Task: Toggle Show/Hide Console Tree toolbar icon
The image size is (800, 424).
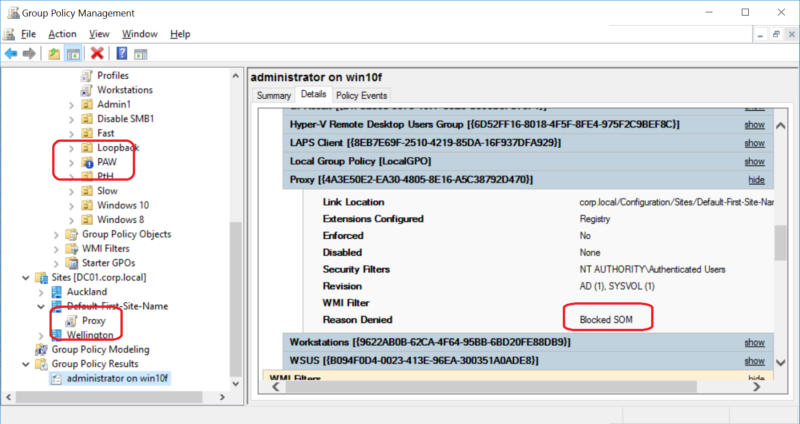Action: 74,53
